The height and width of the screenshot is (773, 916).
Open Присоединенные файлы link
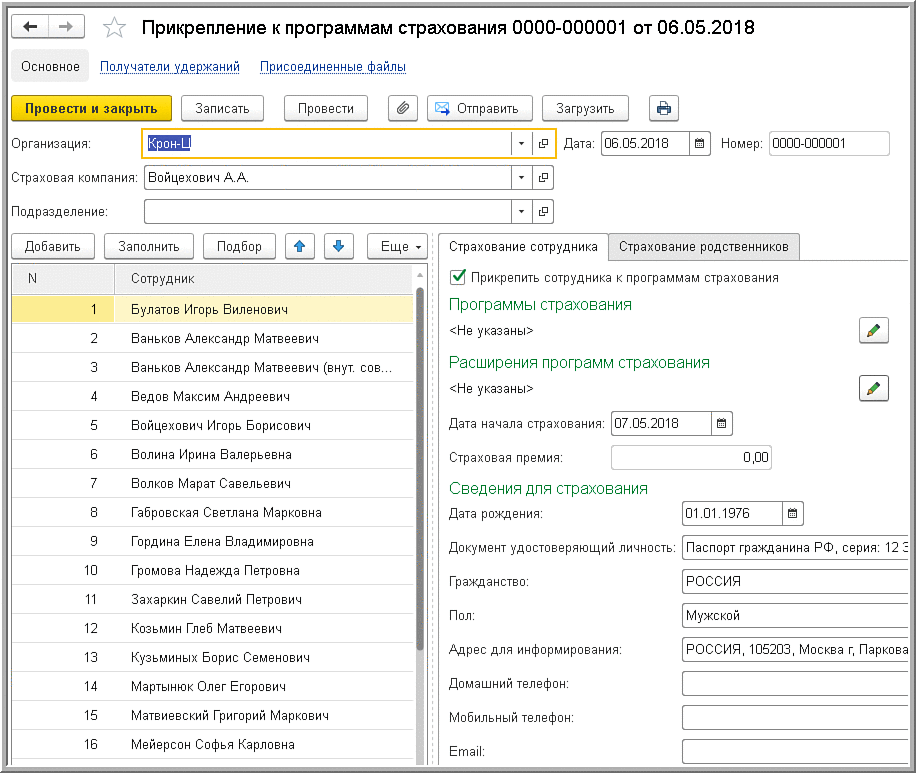pyautogui.click(x=332, y=67)
